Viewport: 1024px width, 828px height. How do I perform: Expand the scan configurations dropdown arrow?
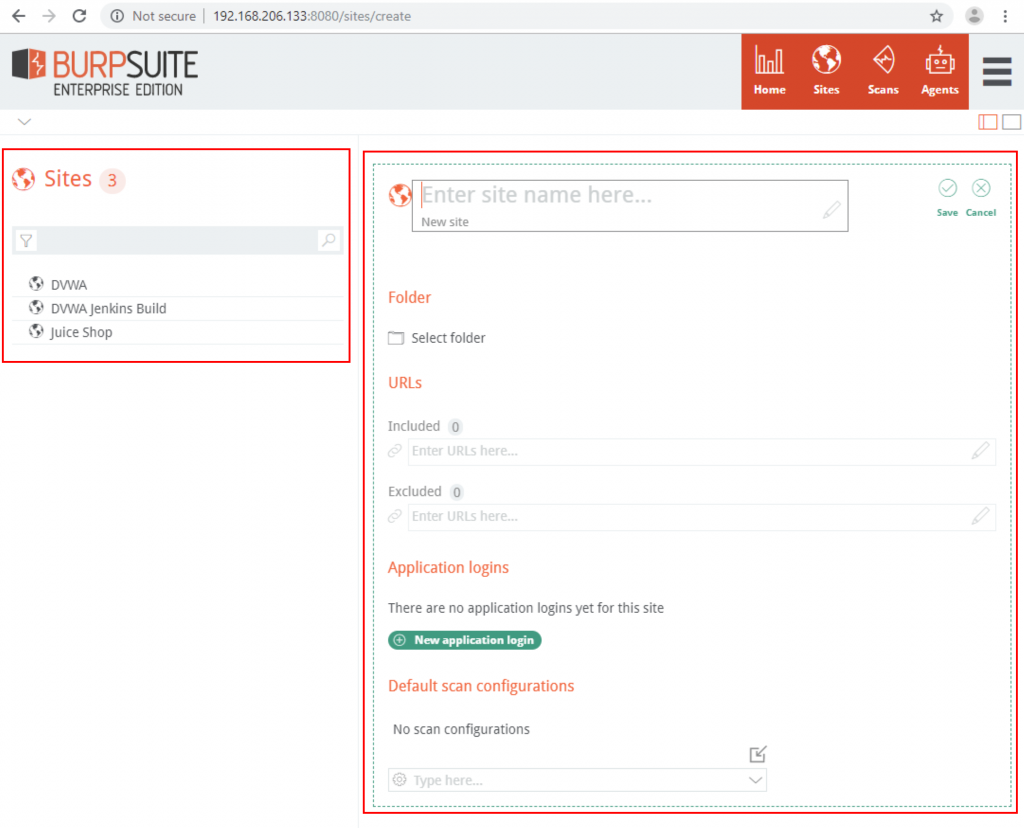pyautogui.click(x=755, y=780)
